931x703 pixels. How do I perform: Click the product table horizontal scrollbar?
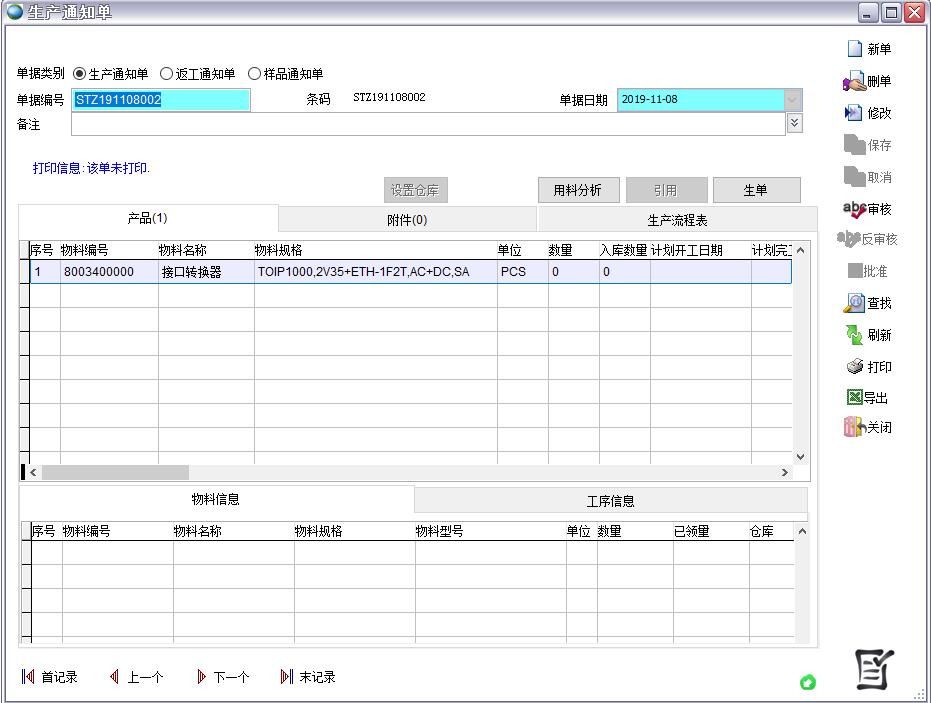pyautogui.click(x=114, y=472)
